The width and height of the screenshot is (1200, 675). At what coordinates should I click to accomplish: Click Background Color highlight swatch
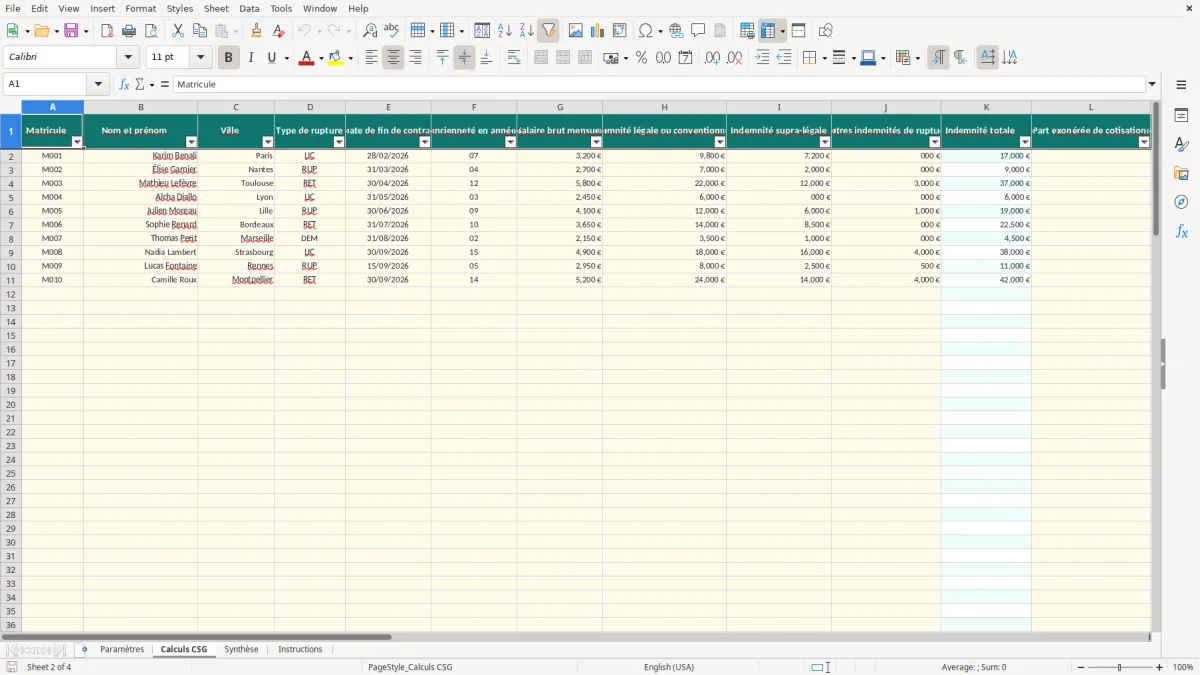pos(336,58)
